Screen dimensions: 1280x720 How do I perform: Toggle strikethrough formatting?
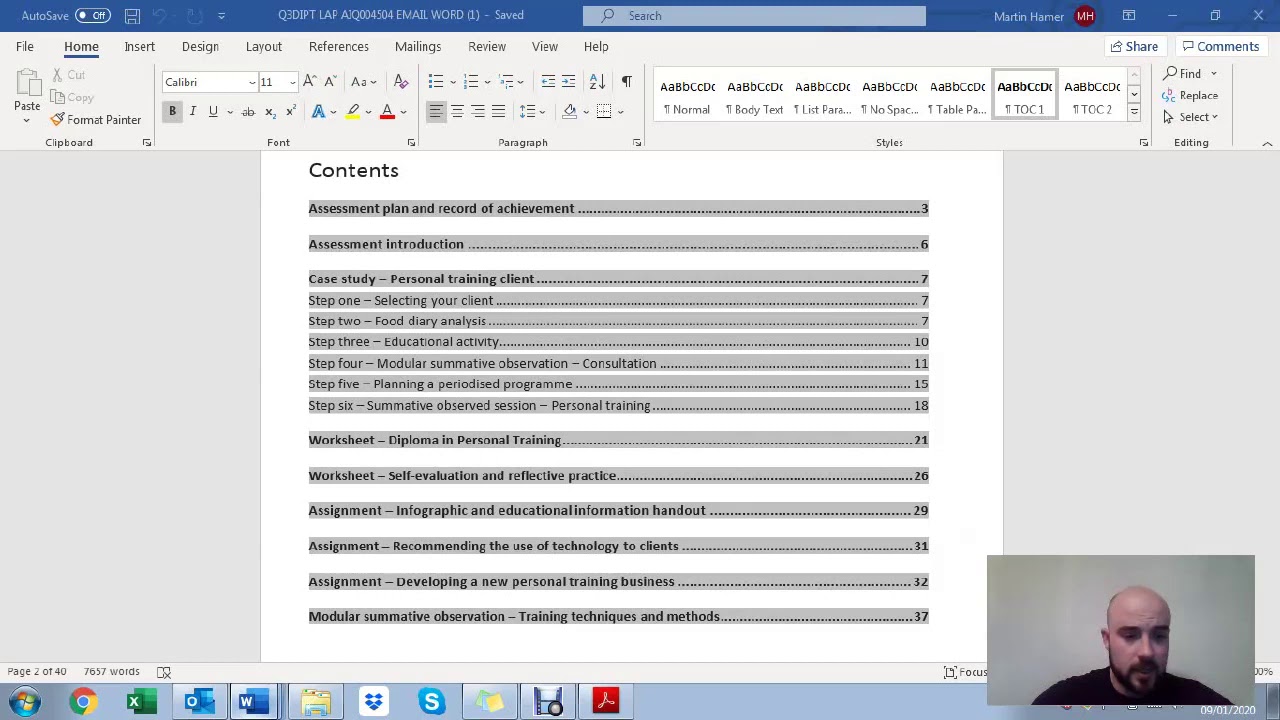coord(248,111)
